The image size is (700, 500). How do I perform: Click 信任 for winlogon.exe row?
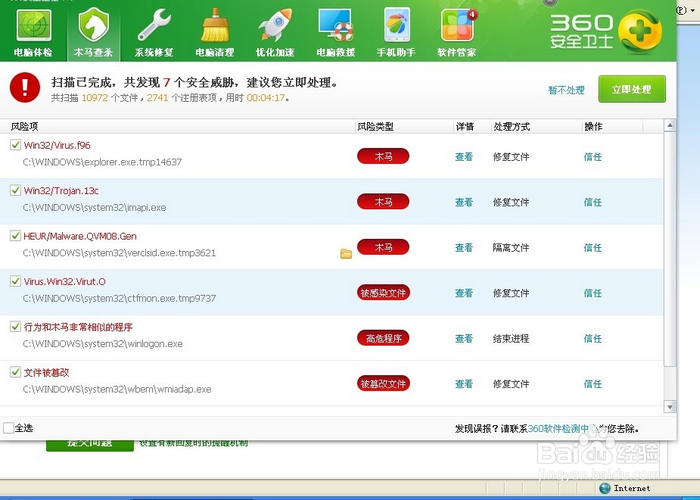tap(593, 339)
